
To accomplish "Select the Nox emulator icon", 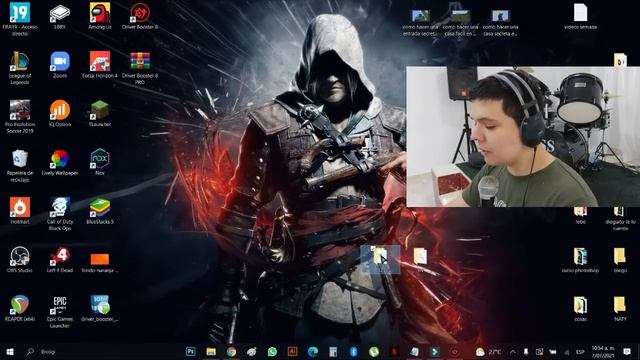I will (x=100, y=162).
